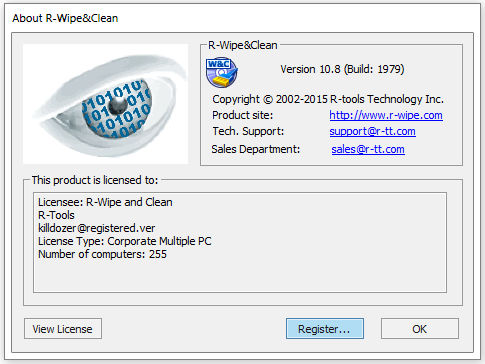This screenshot has width=485, height=364.
Task: Click the Sales Department: label
Action: point(256,149)
